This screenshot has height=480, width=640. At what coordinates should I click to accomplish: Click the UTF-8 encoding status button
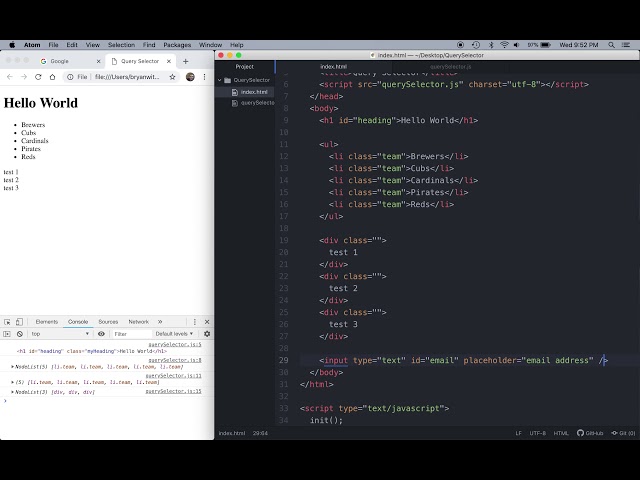538,433
